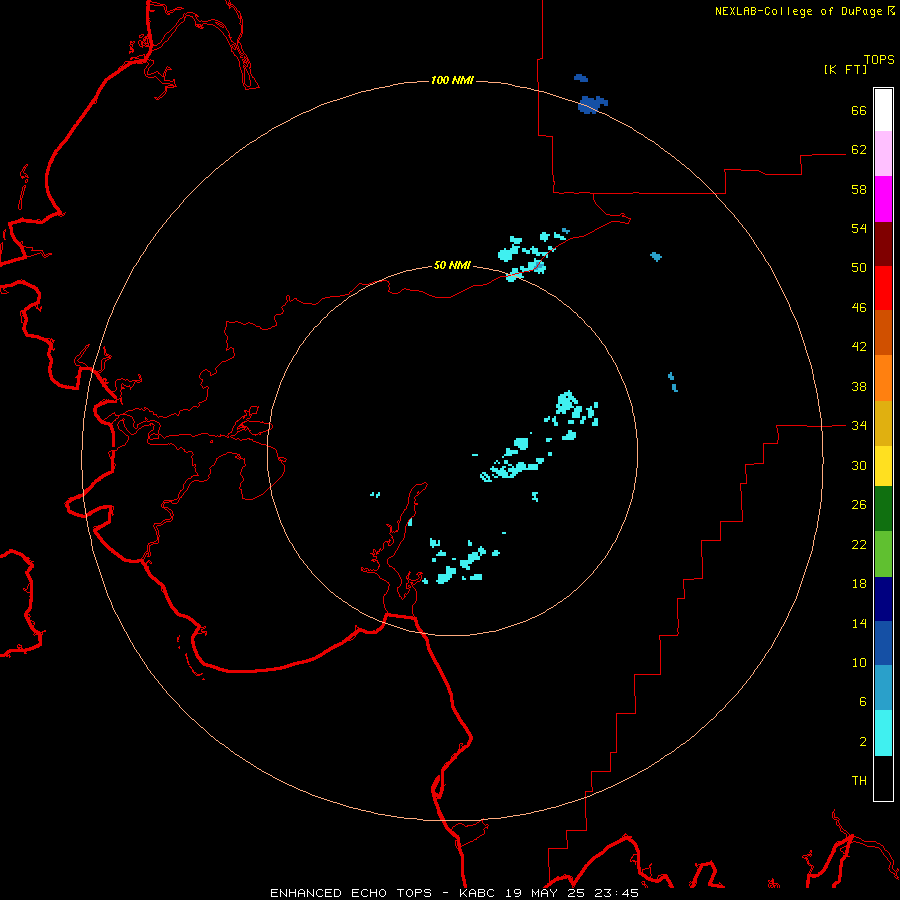Select the 38 legend value
The image size is (900, 900).
point(859,386)
